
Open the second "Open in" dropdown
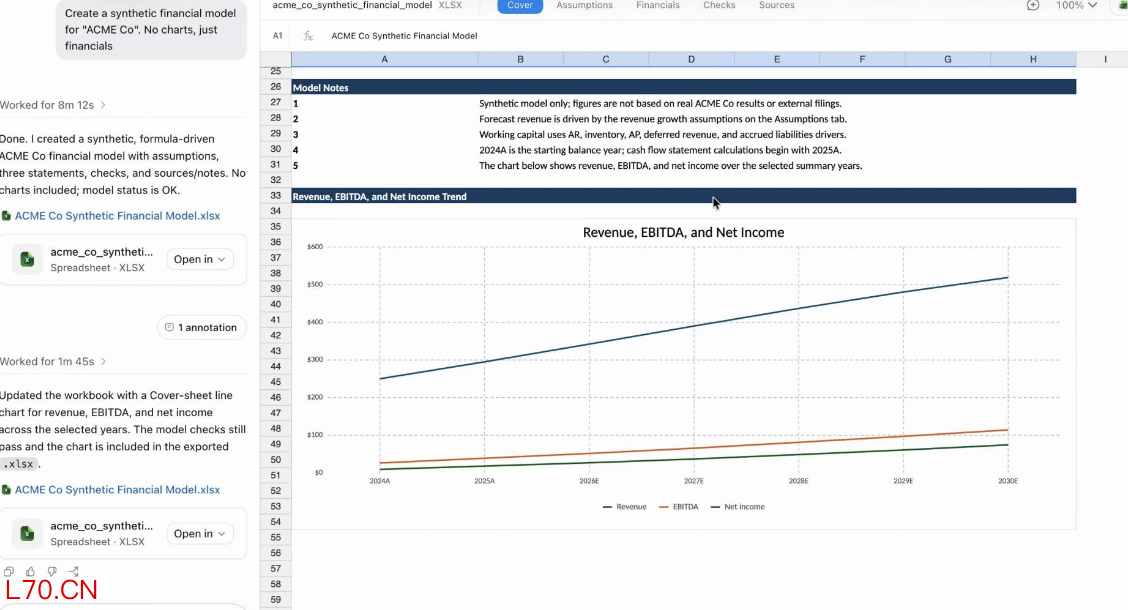(199, 533)
